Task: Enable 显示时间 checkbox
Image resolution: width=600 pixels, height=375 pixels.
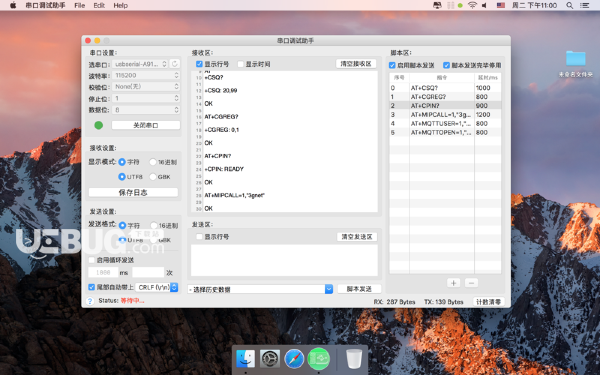Action: (241, 64)
